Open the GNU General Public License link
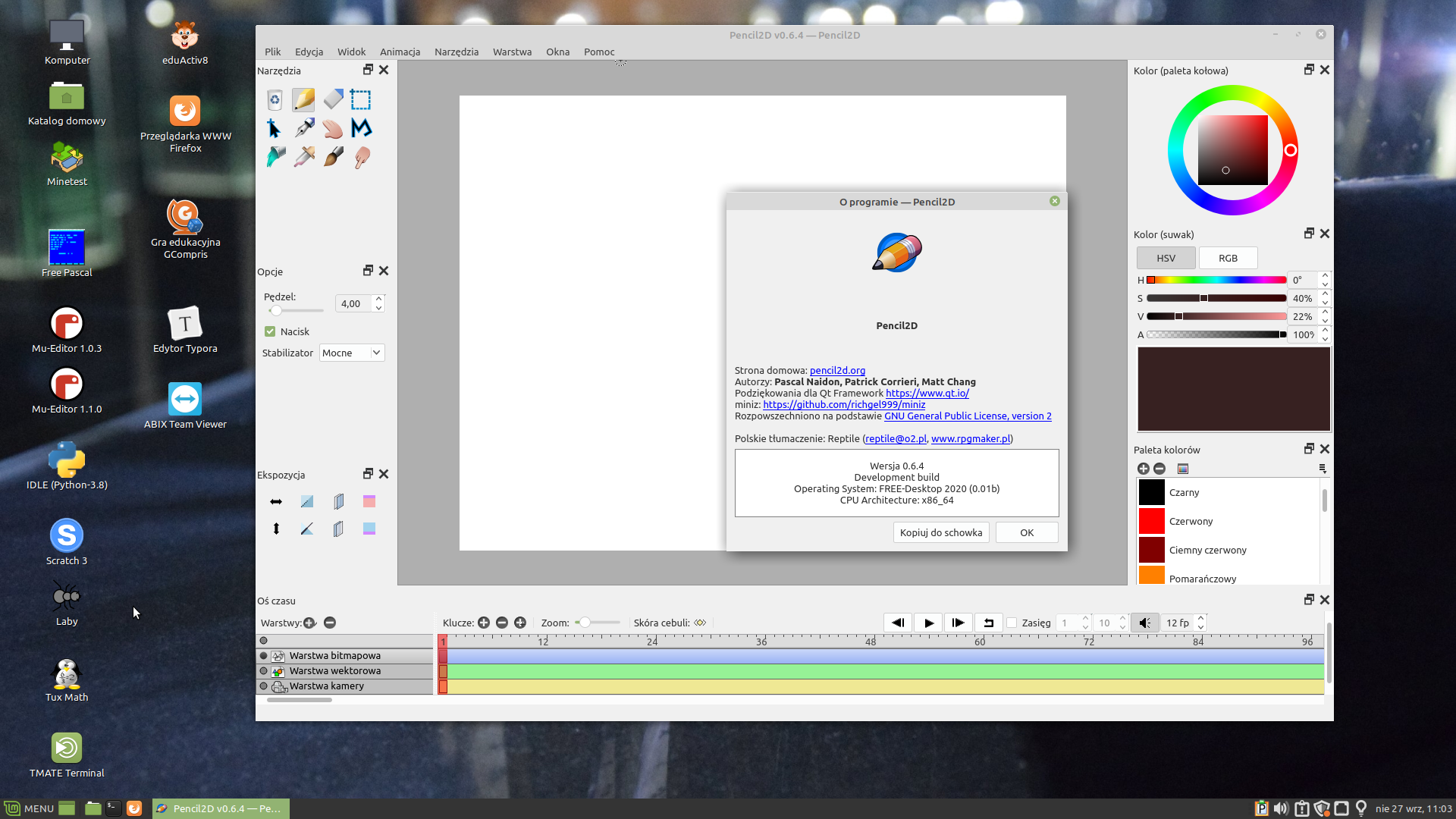 point(968,416)
